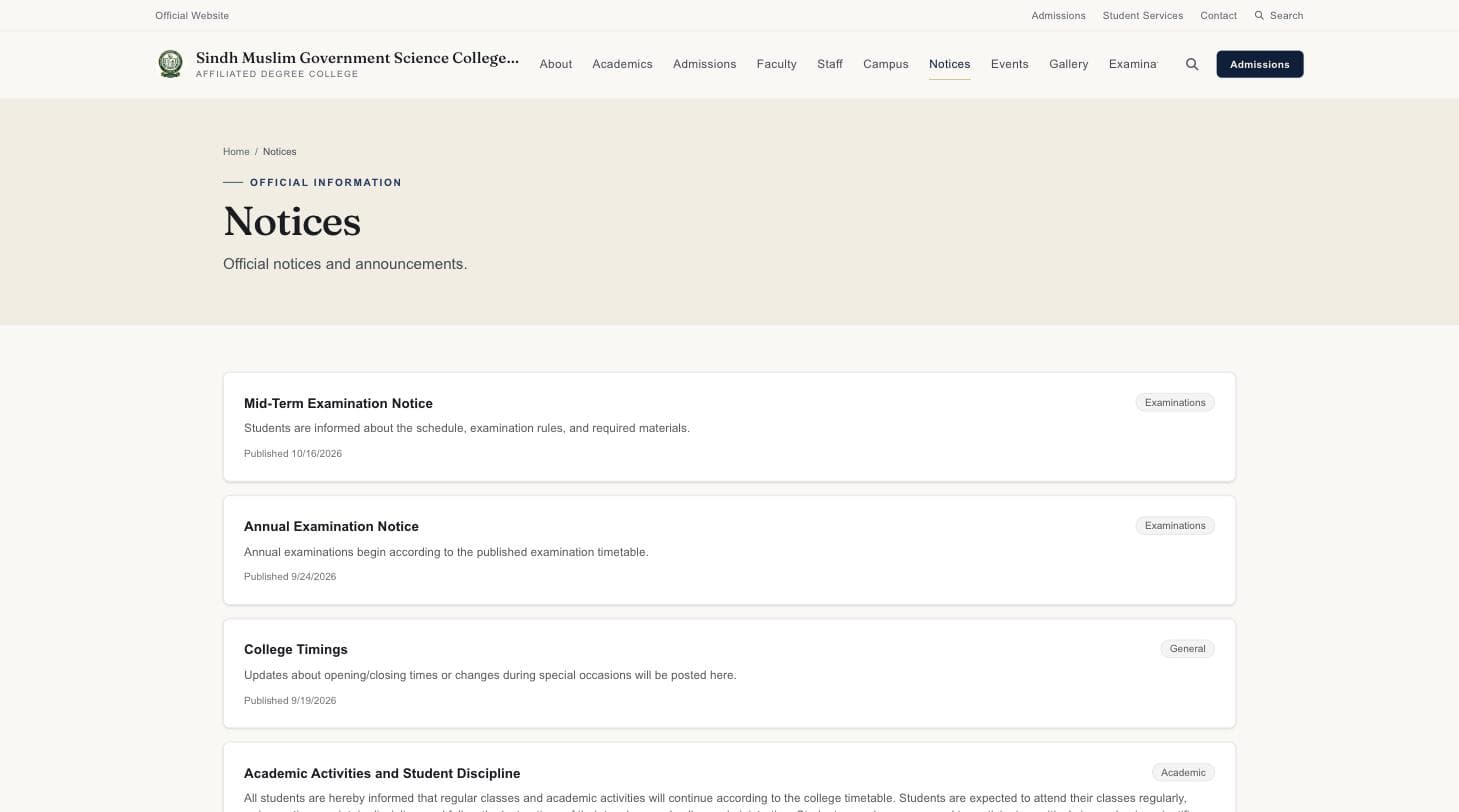1459x812 pixels.
Task: Click the Notices breadcrumb
Action: [x=279, y=152]
